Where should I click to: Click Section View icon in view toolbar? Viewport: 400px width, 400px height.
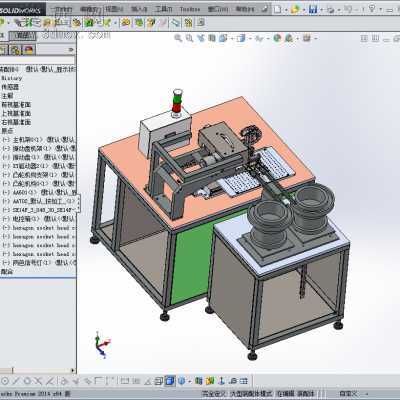pos(212,38)
